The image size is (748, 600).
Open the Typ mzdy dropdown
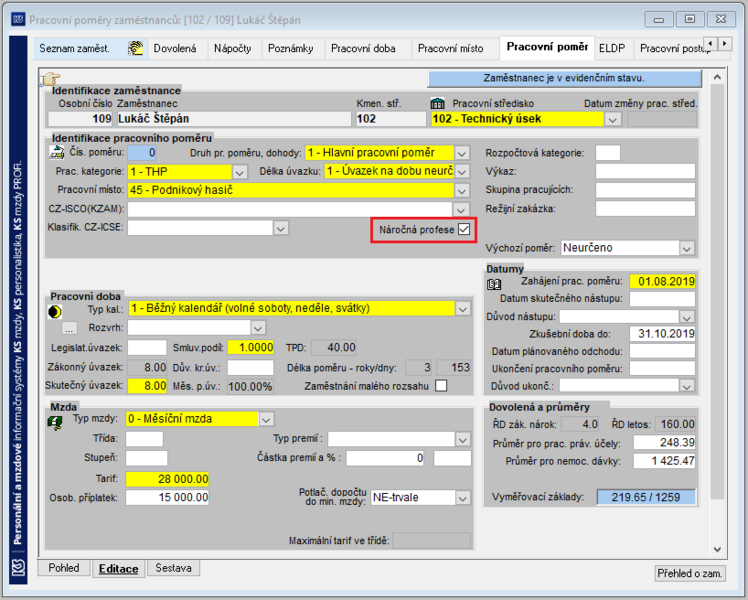pyautogui.click(x=266, y=420)
